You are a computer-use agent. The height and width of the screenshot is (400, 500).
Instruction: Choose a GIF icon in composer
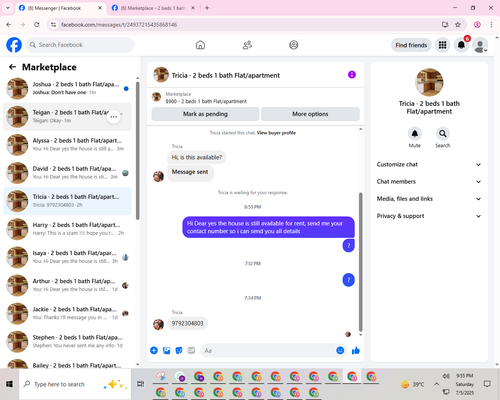pos(191,350)
